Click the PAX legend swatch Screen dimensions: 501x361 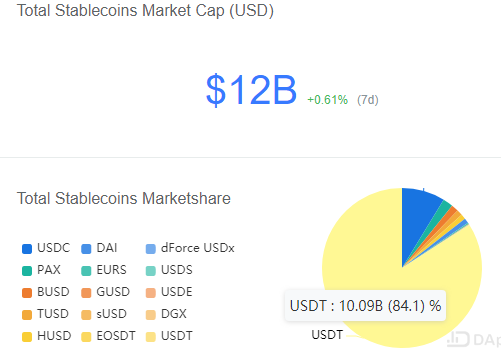pyautogui.click(x=27, y=271)
